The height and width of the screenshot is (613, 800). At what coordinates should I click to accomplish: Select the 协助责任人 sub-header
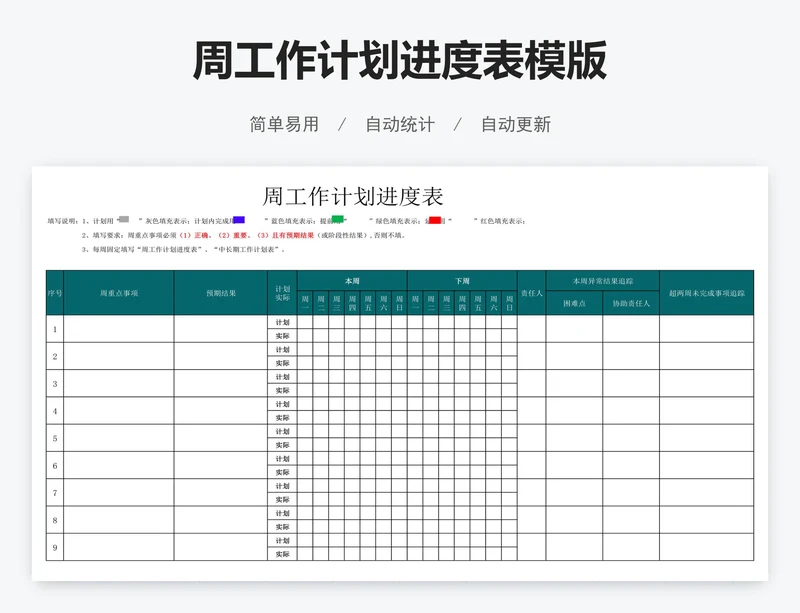(x=631, y=303)
